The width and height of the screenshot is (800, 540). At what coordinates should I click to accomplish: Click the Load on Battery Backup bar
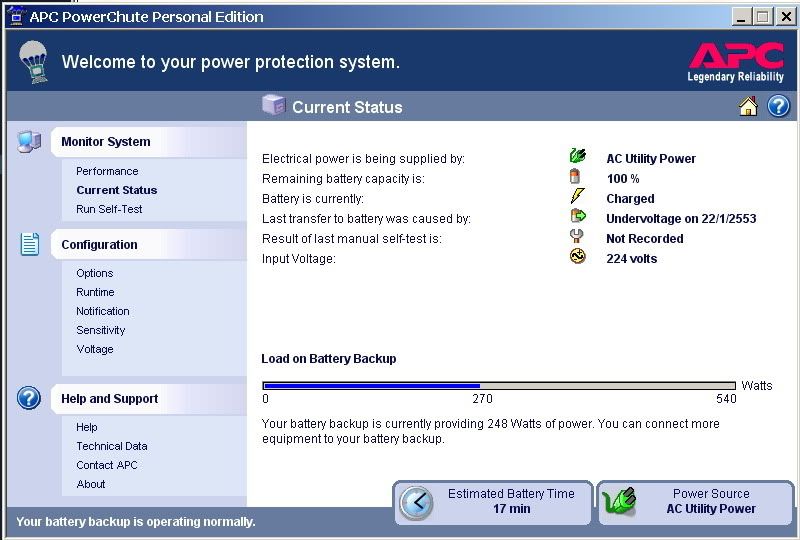click(499, 385)
